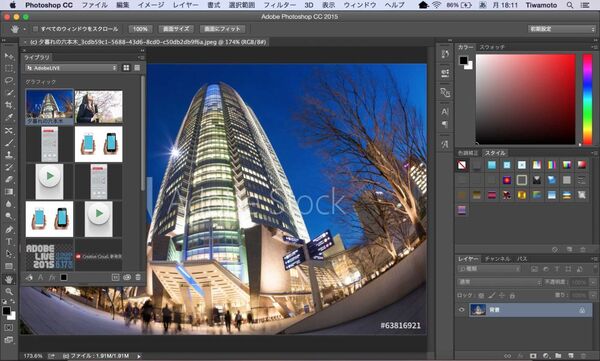Viewport: 600px width, 361px height.
Task: Select the Zoom tool in the toolbar
Action: (8, 291)
